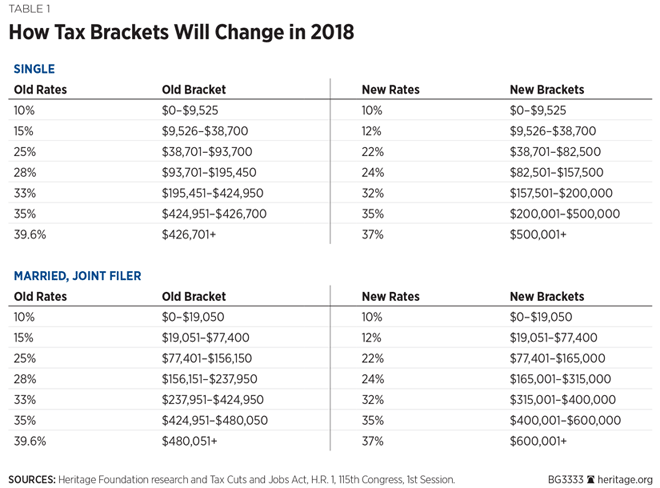
Task: Click the title 'How Tax Brackets Will Change in 2018'
Action: [x=180, y=32]
